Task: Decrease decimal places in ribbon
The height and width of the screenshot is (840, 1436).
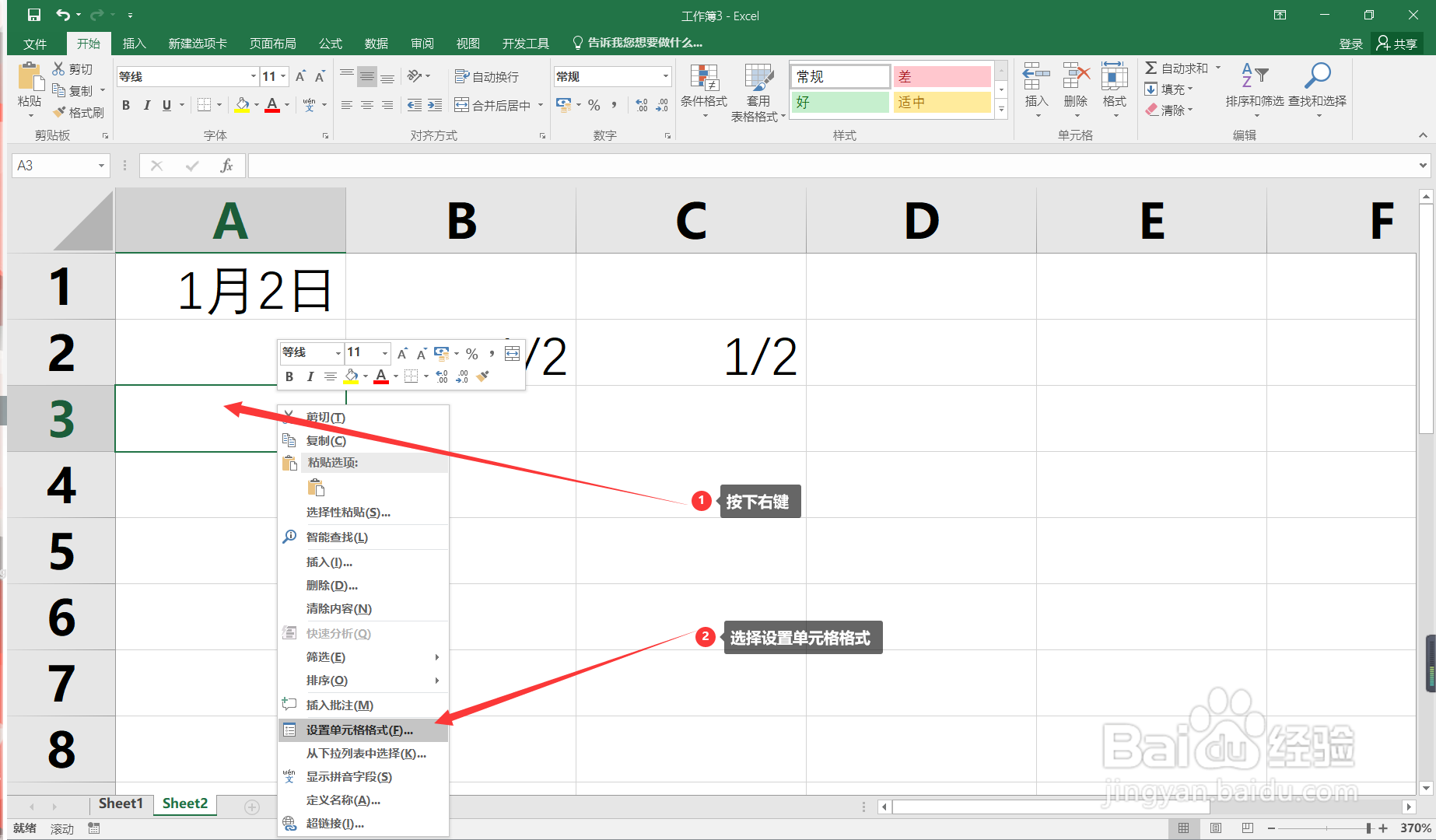Action: click(662, 105)
